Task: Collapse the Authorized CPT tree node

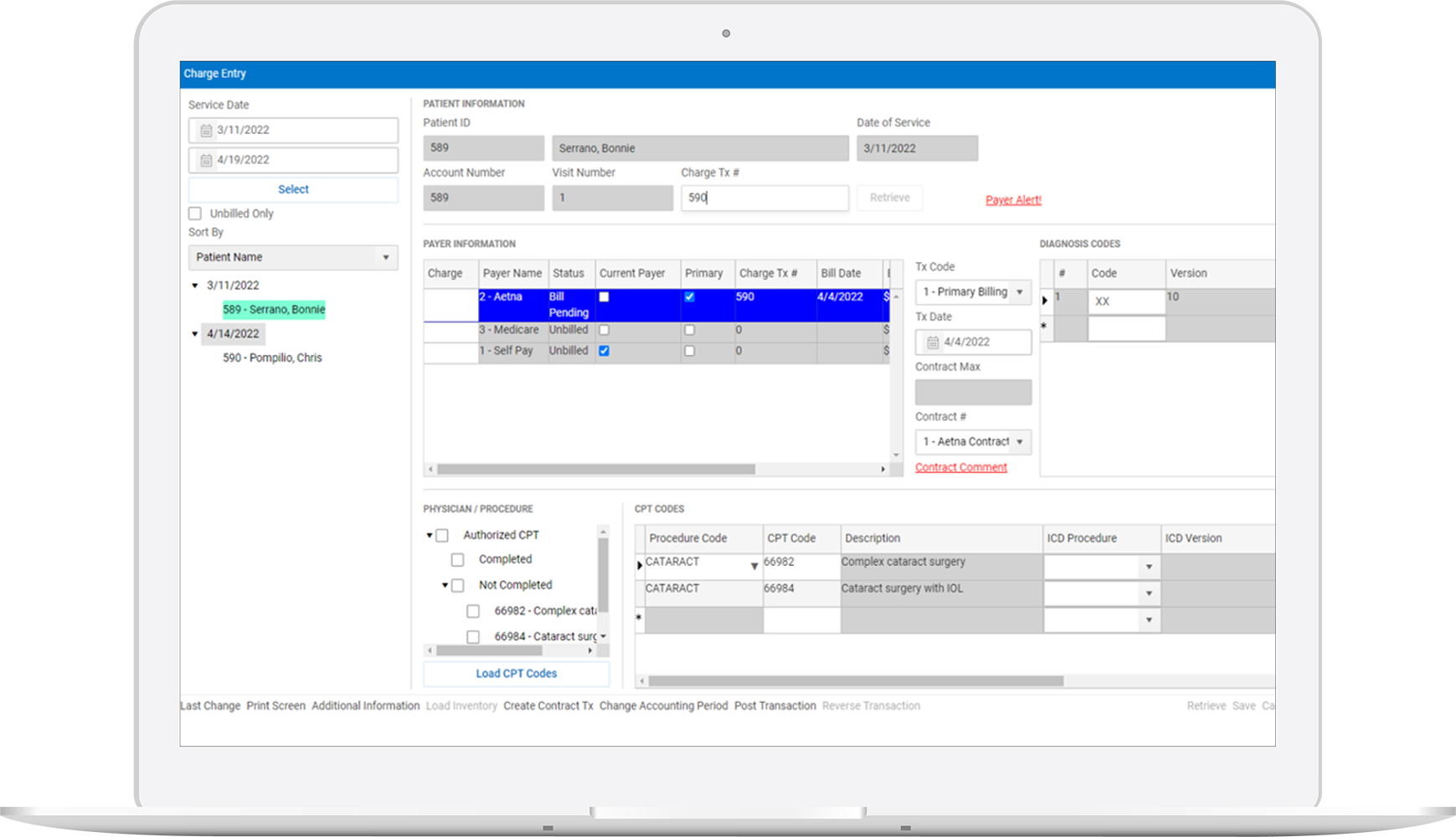Action: tap(430, 536)
